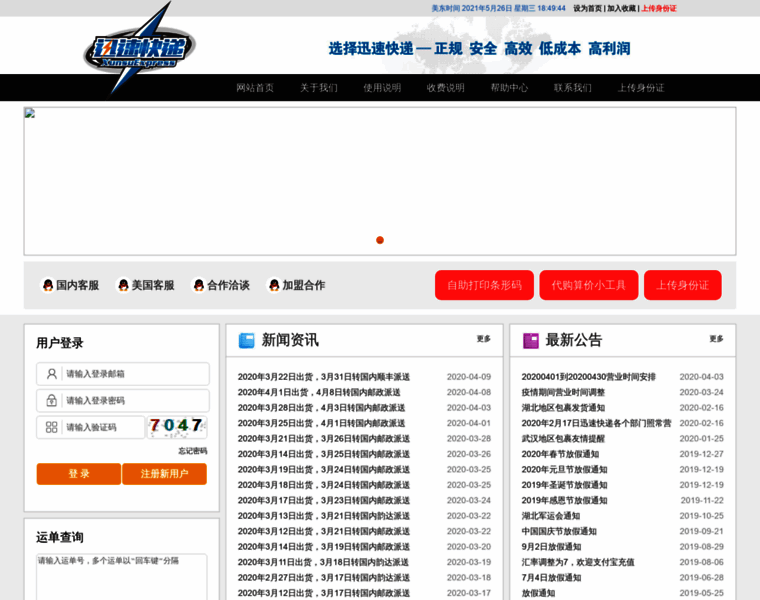Viewport: 760px width, 600px height.
Task: Click the grid icon in captcha field
Action: pos(51,427)
